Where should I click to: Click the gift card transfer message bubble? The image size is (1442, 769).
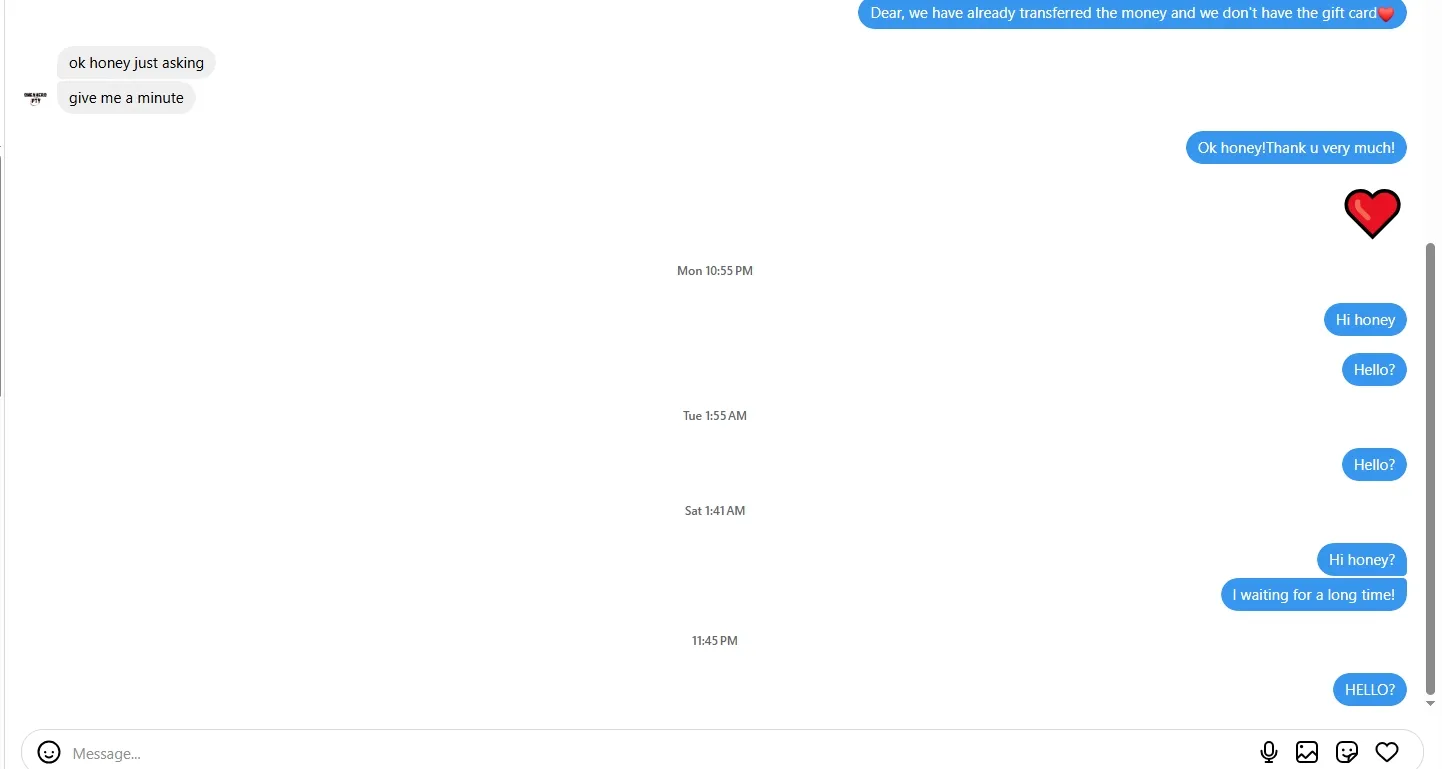click(x=1132, y=13)
